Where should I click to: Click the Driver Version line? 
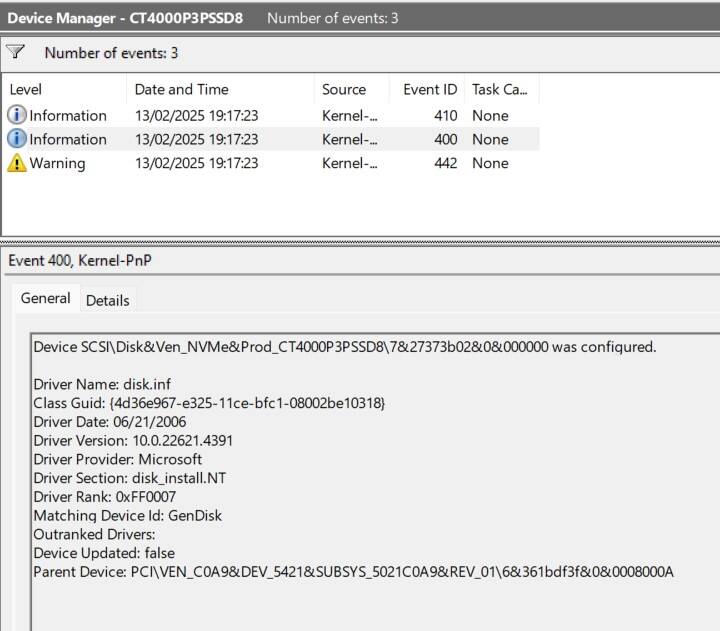(x=133, y=440)
